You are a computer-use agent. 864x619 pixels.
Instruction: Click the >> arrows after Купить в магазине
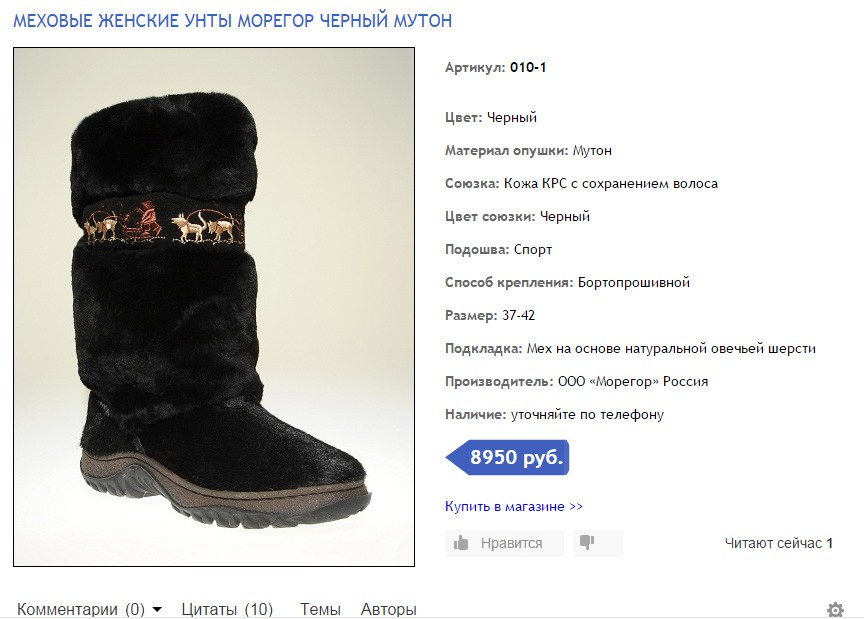[576, 507]
